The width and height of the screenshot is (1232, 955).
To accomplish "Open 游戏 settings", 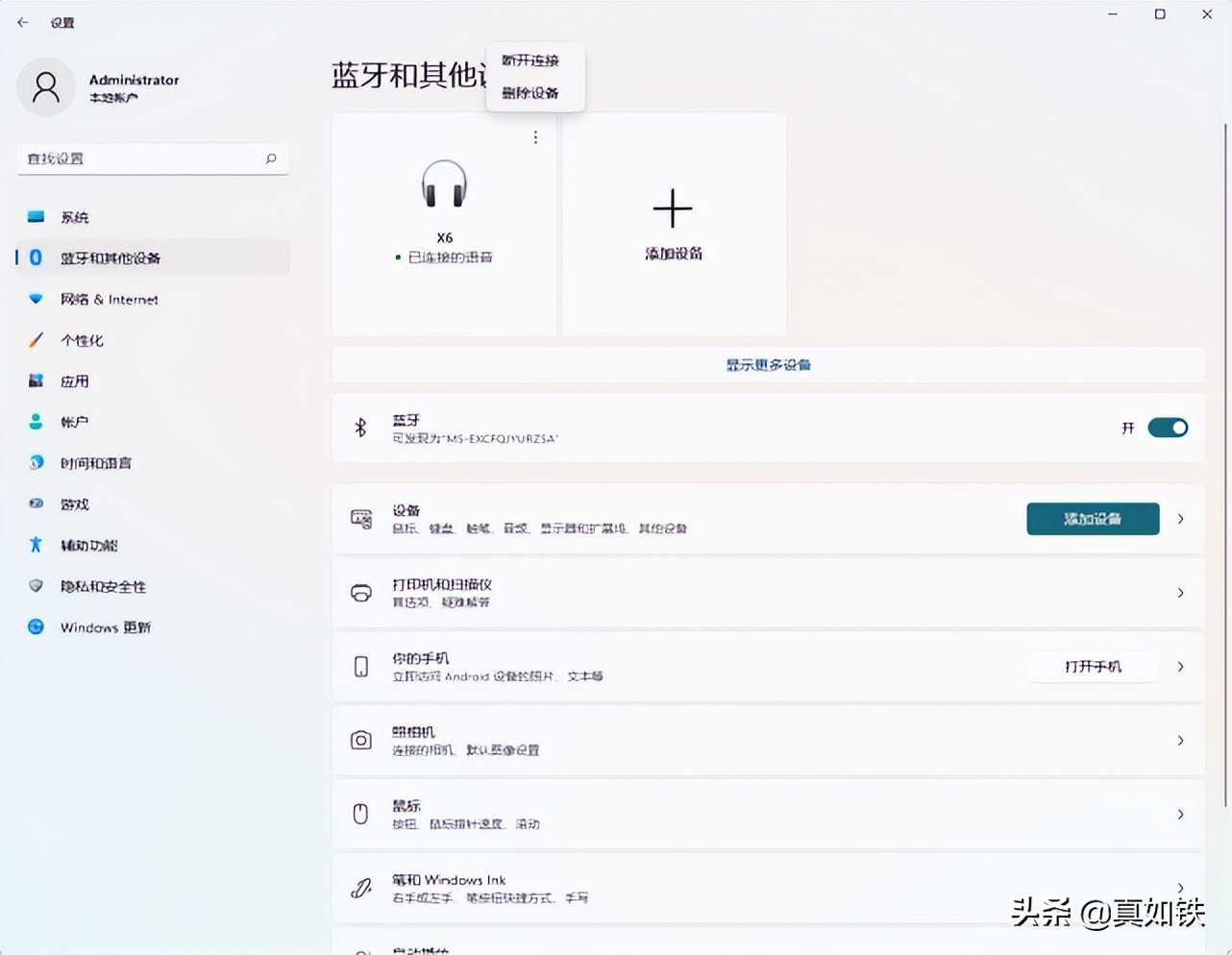I will (74, 503).
